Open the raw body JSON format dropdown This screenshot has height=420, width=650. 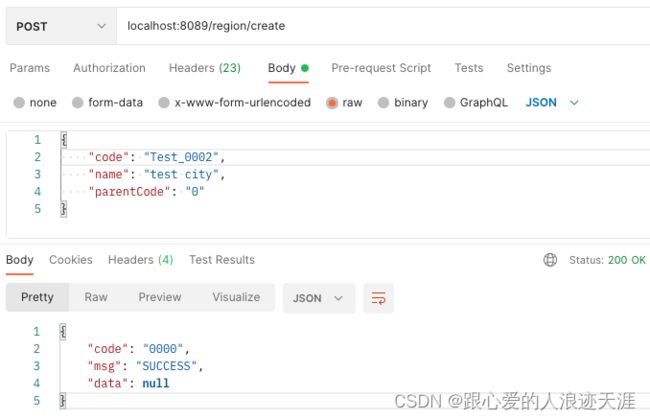click(x=552, y=102)
